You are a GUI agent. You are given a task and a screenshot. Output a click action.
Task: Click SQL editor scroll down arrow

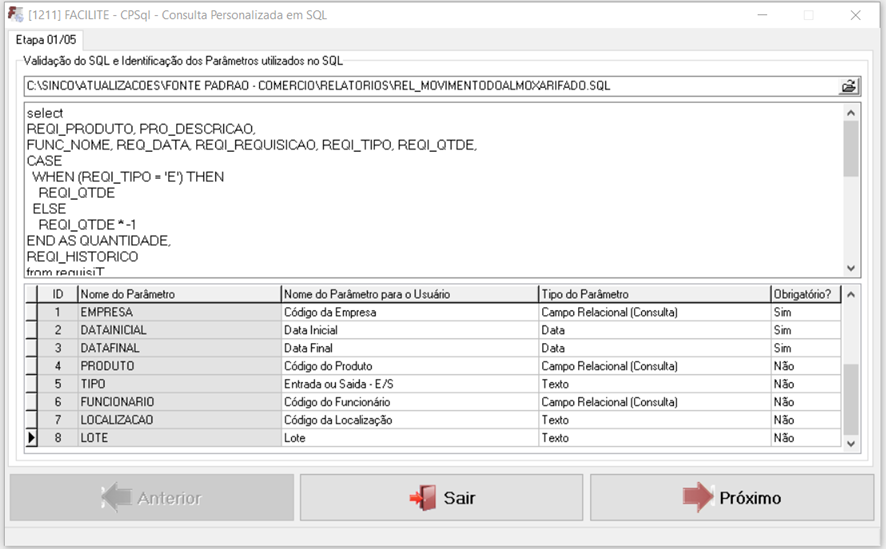point(851,268)
